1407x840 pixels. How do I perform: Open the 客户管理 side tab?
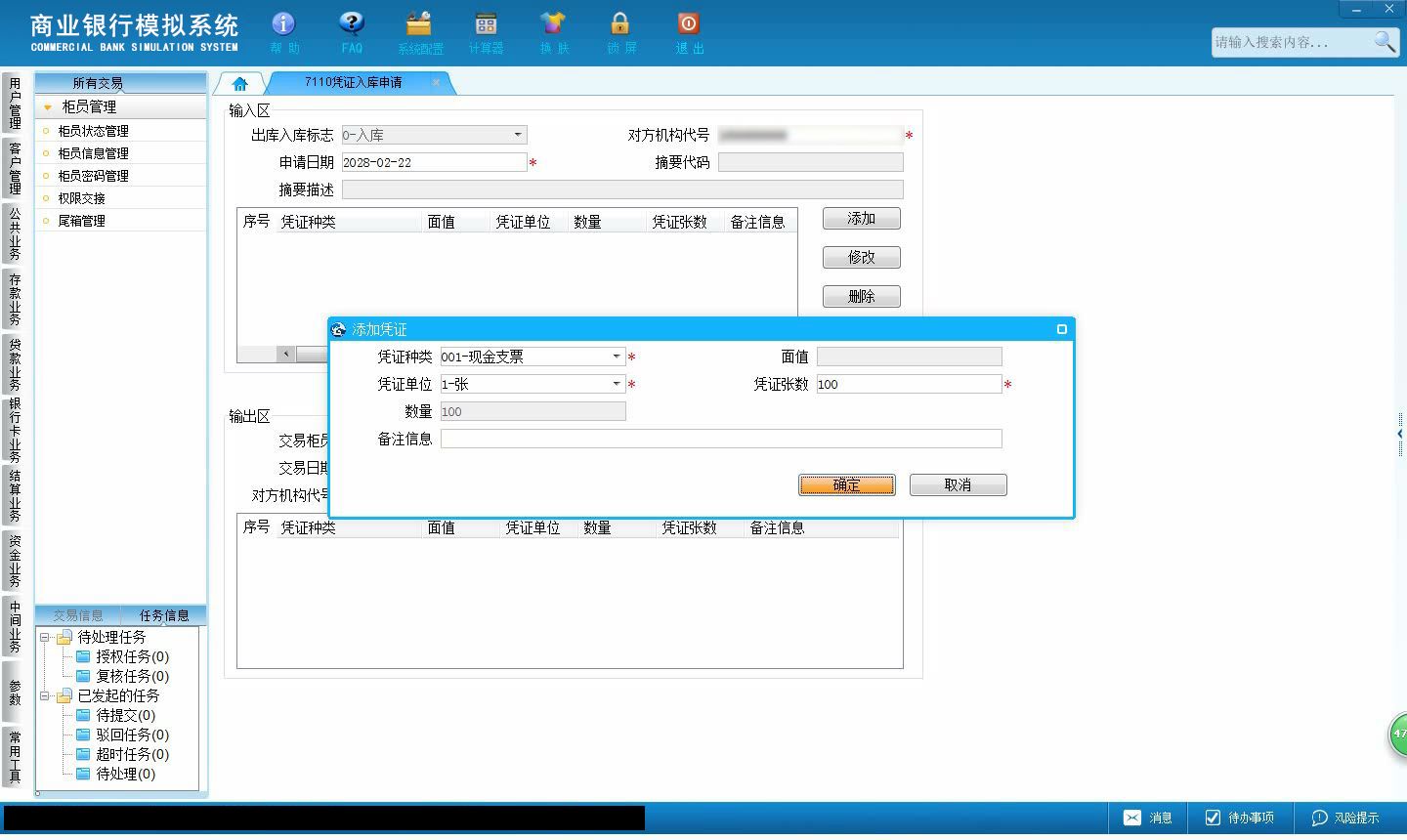click(15, 168)
